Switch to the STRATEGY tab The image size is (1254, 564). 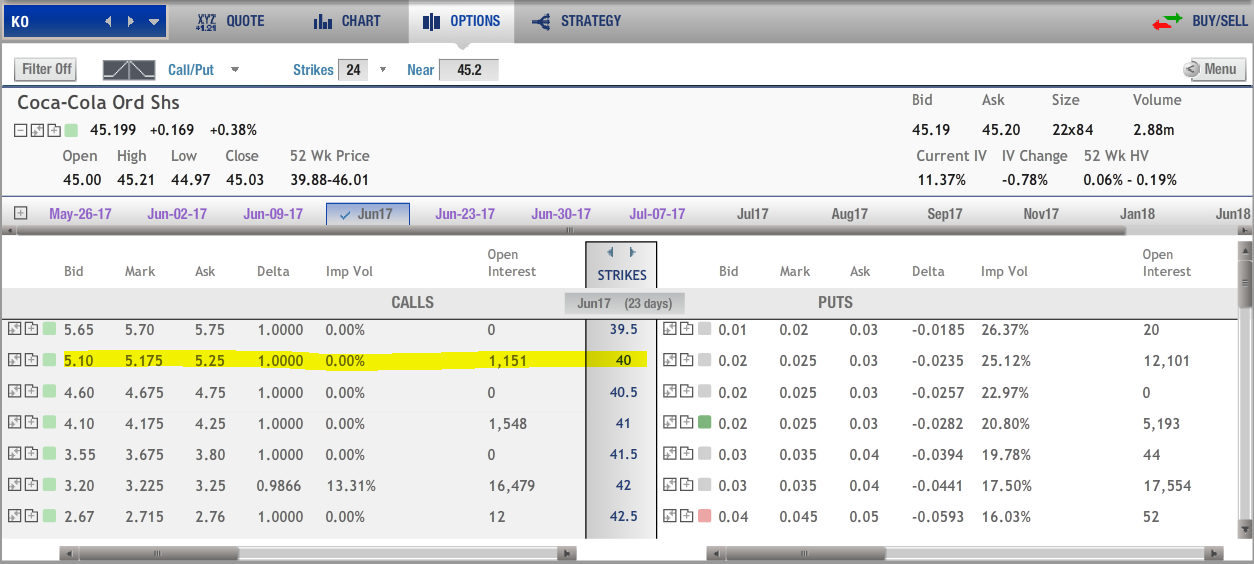[576, 21]
